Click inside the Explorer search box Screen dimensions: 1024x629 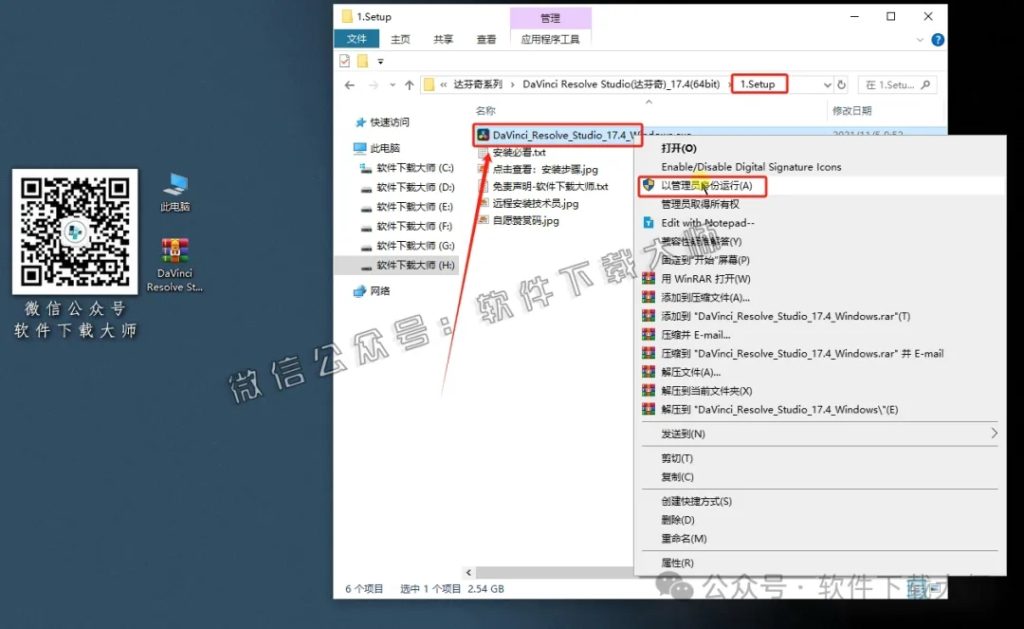(895, 84)
